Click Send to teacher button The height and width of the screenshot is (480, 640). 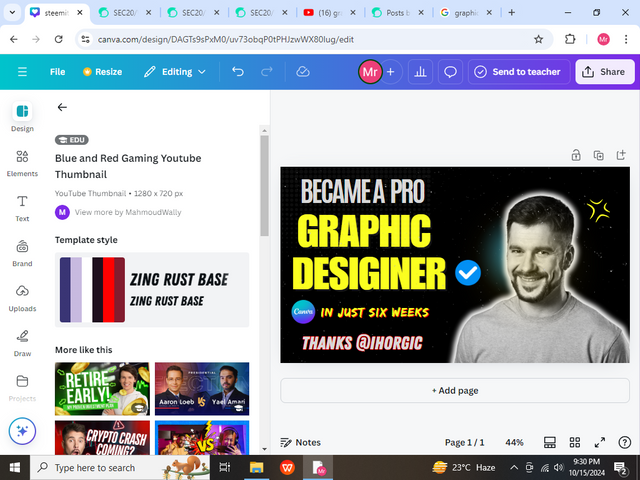519,72
